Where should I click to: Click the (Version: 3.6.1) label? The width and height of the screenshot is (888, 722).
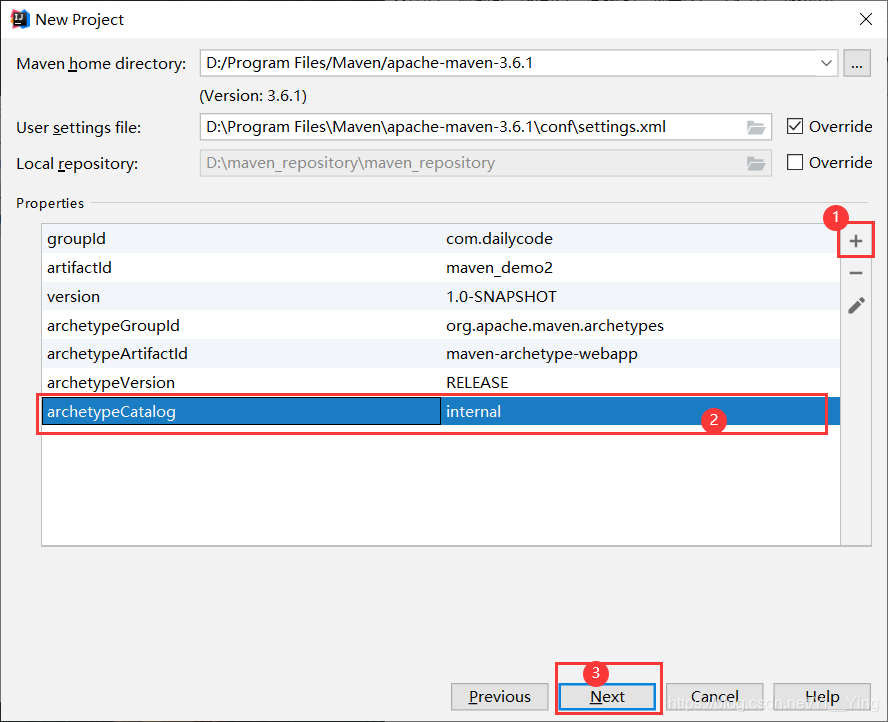point(253,96)
